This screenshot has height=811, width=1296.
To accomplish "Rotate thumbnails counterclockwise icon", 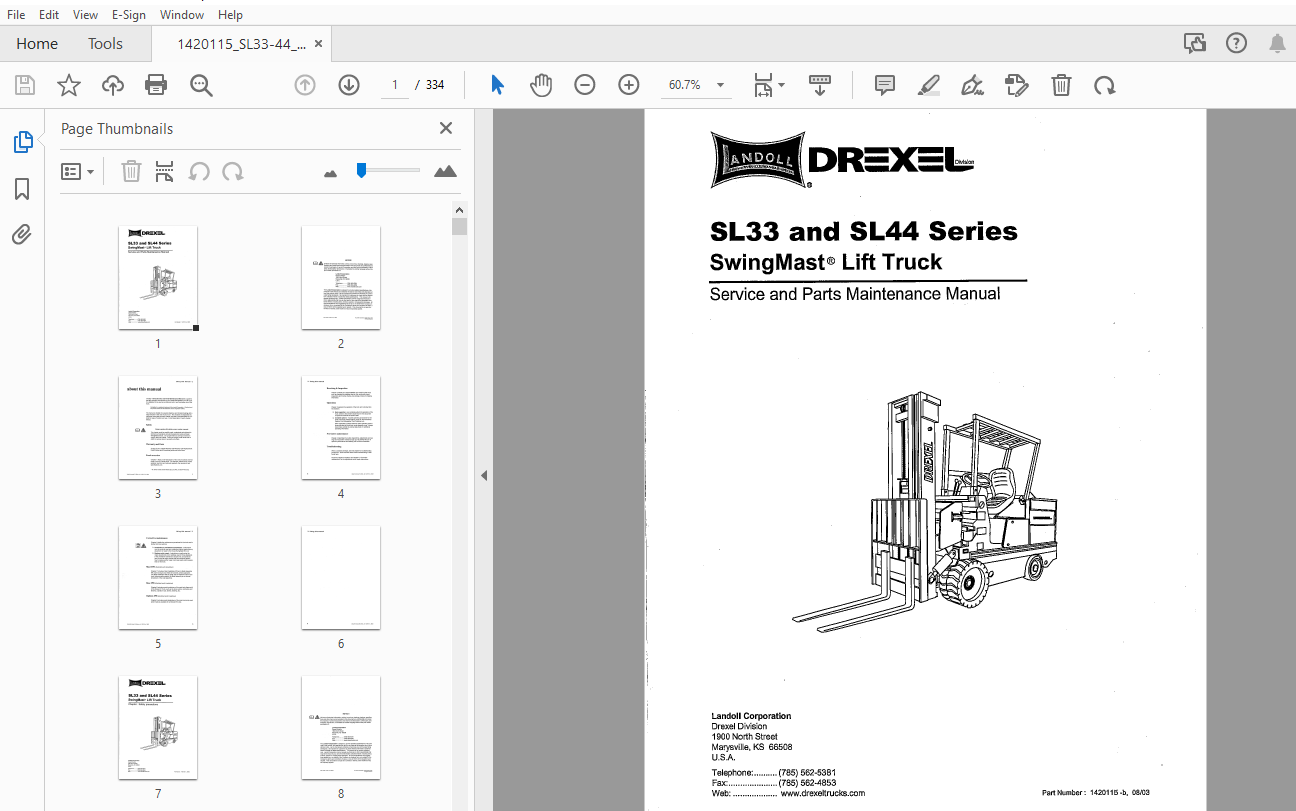I will [x=199, y=171].
